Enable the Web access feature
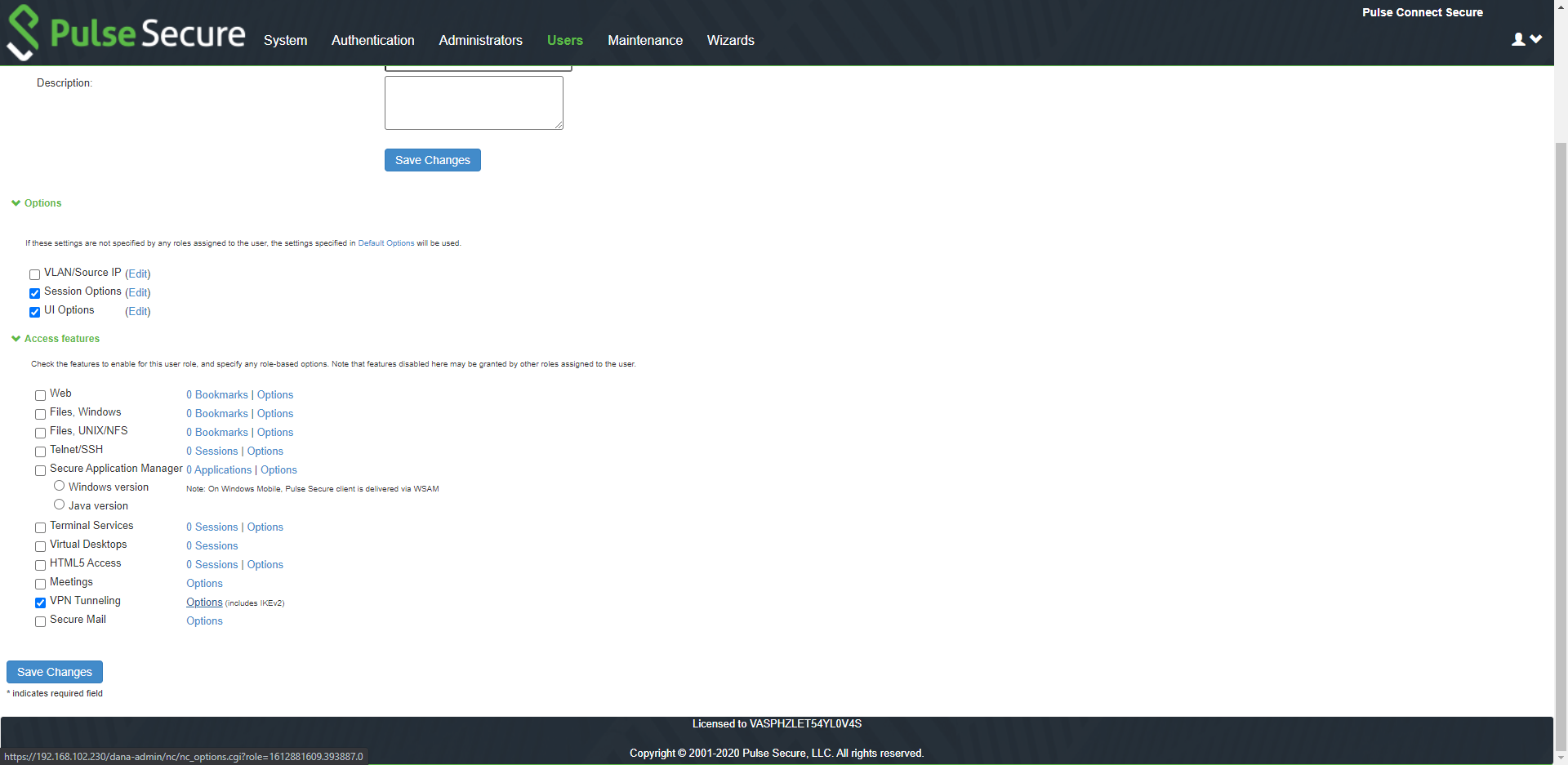Viewport: 1568px width, 765px height. pyautogui.click(x=40, y=395)
